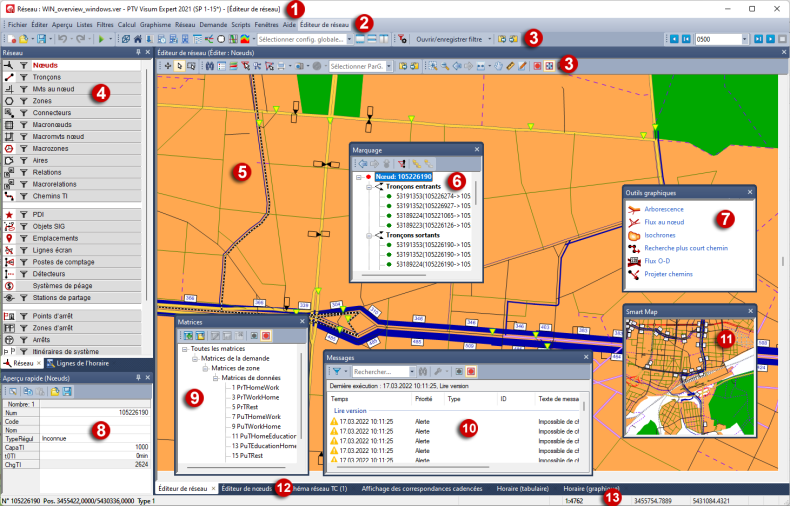Click the green run procedure arrow
The height and width of the screenshot is (506, 790).
tap(102, 38)
